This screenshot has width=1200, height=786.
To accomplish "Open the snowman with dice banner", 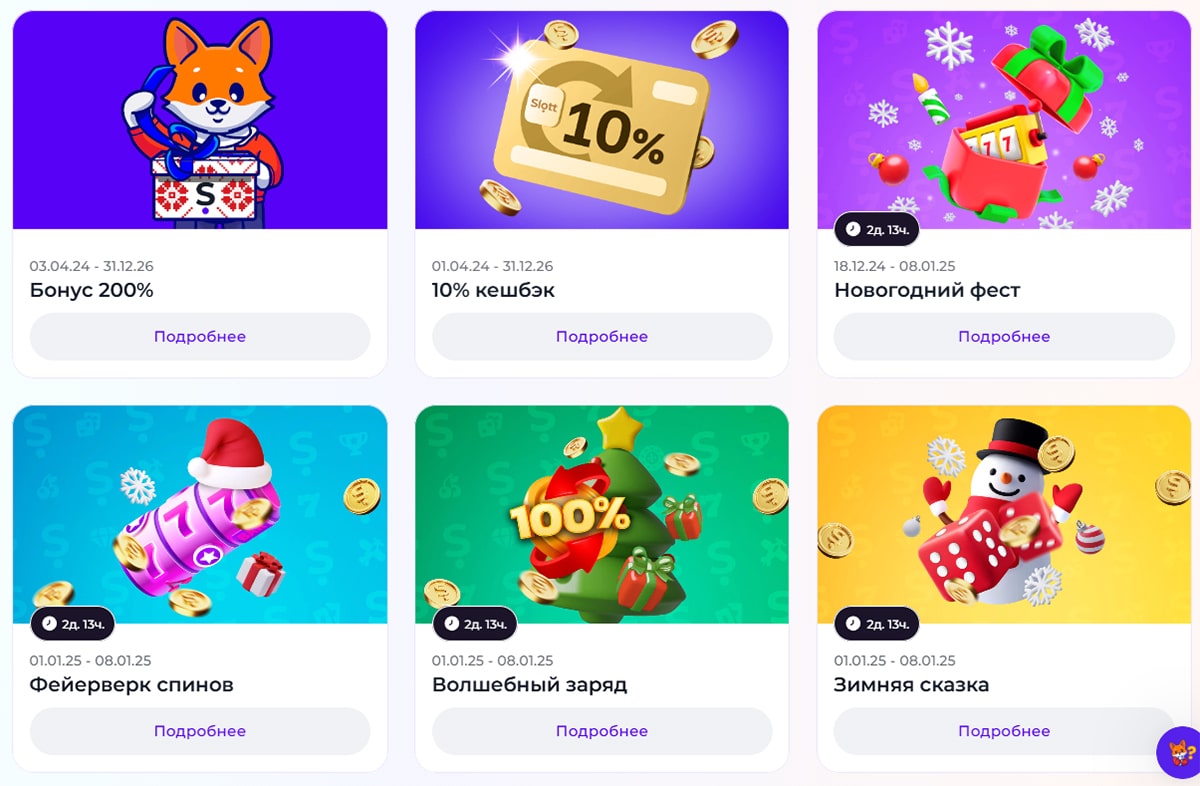I will tap(1004, 515).
